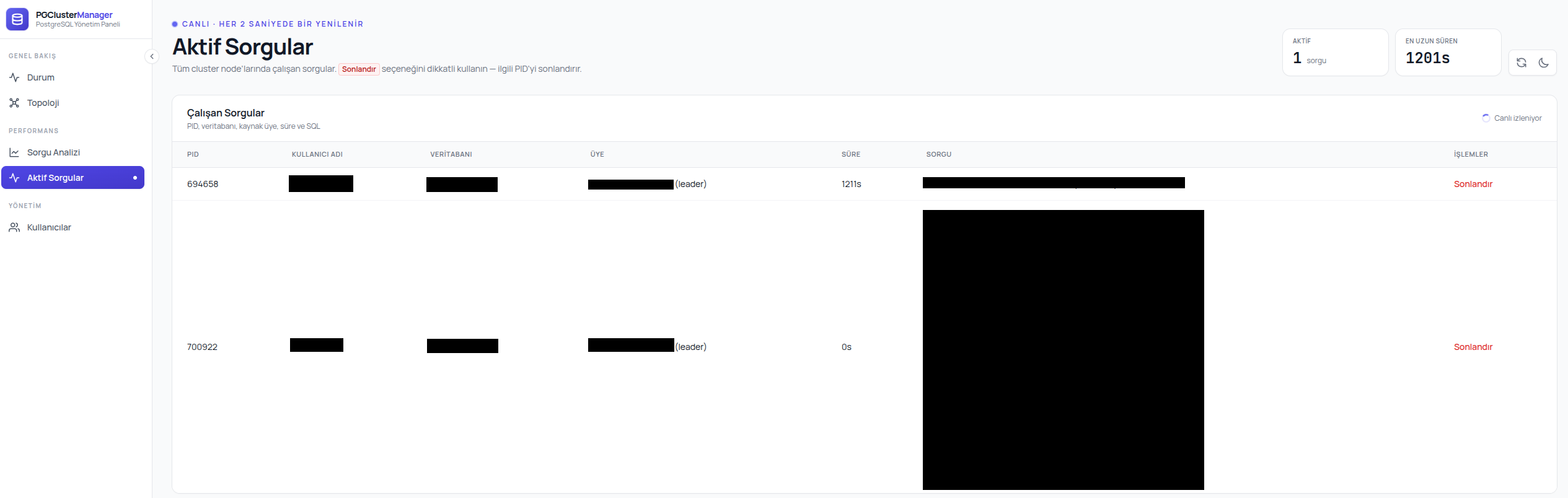
Task: Click the PID column header
Action: point(193,154)
